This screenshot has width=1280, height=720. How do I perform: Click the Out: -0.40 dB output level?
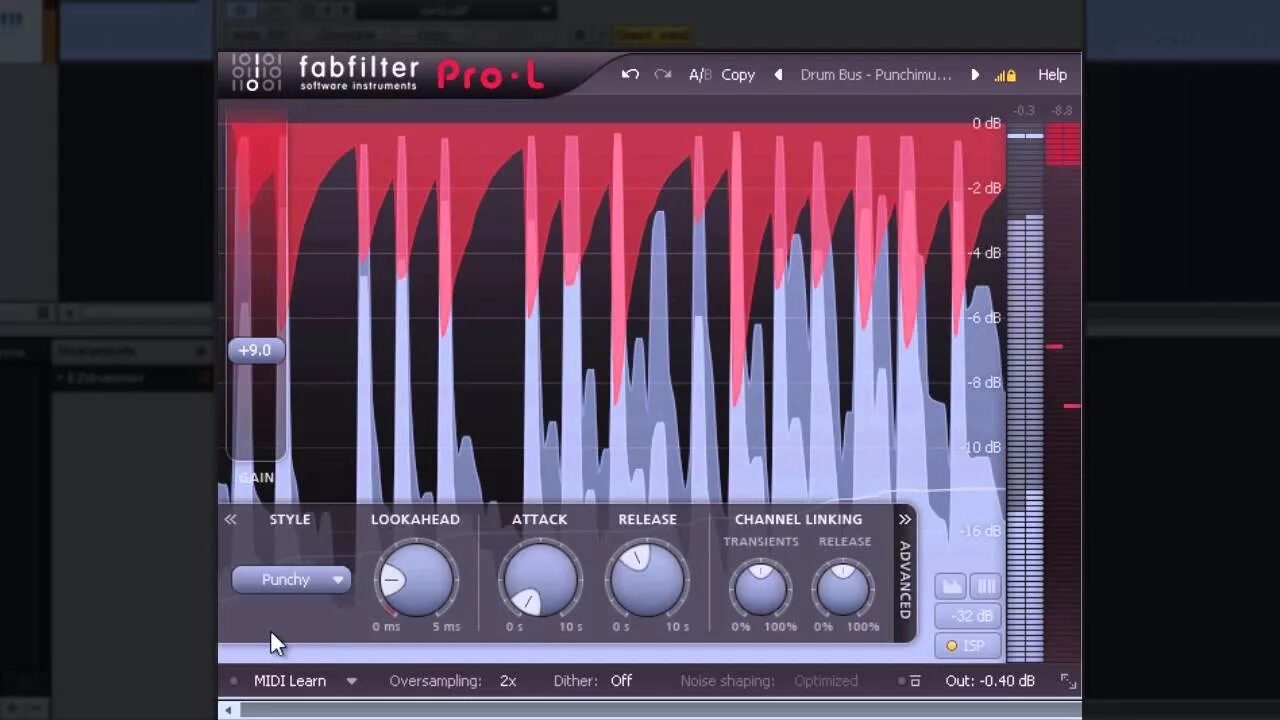point(990,681)
